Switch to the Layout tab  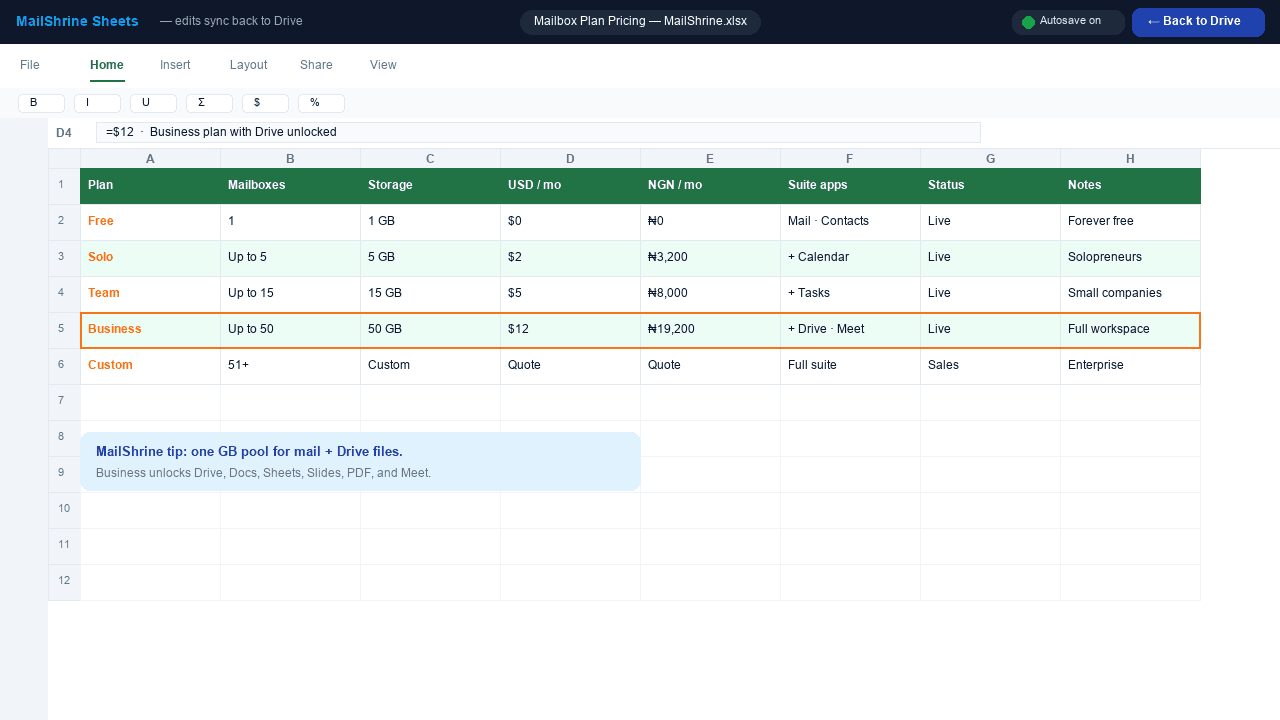249,65
